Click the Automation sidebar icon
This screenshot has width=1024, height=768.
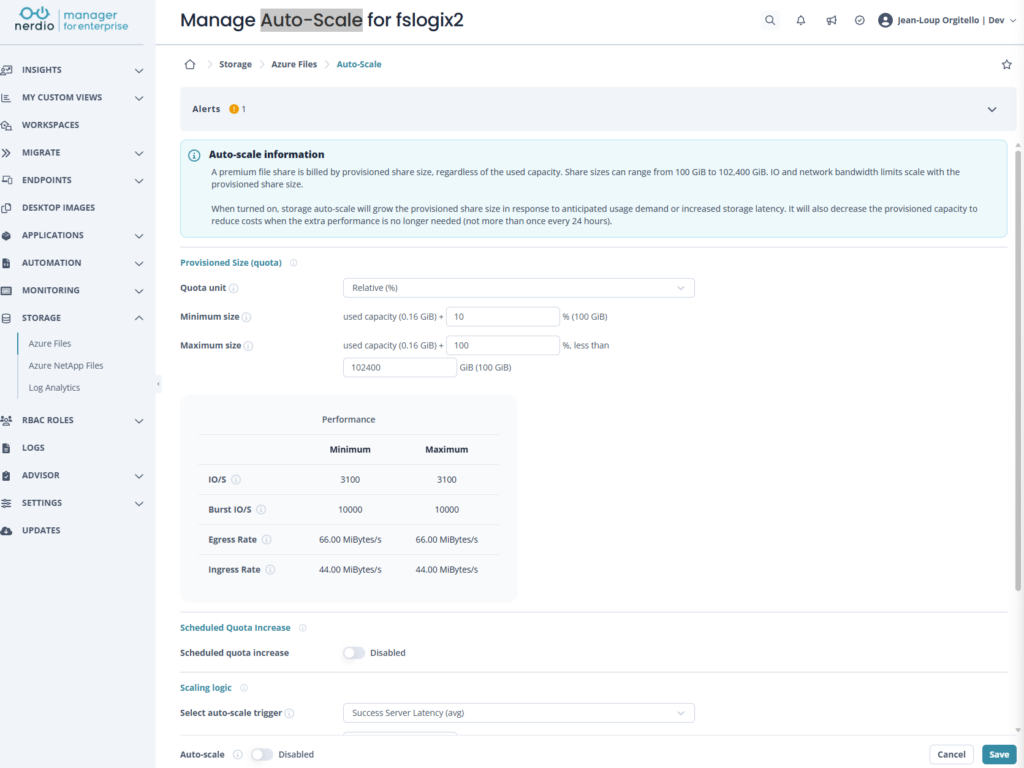7,263
